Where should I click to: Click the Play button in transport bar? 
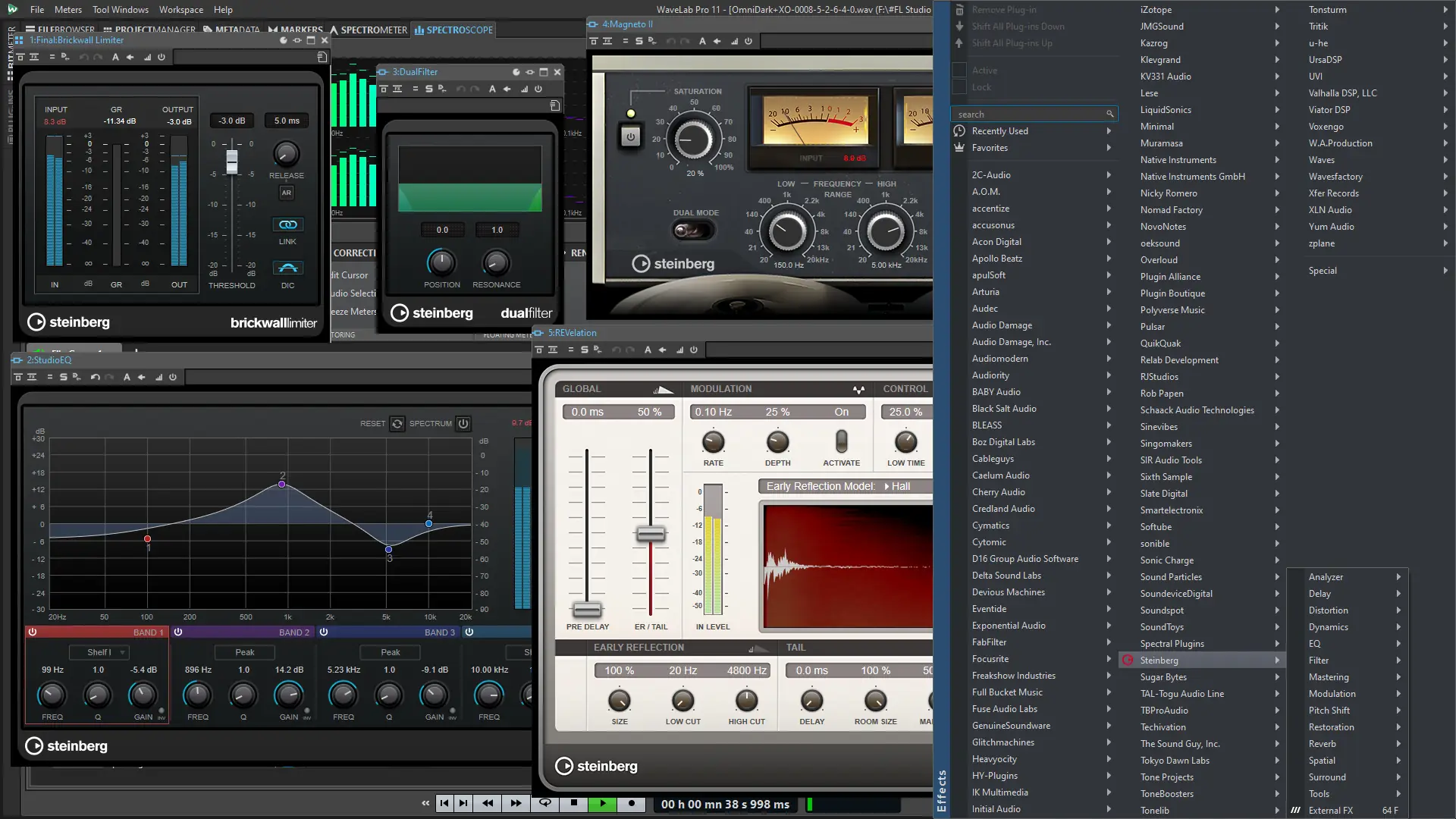click(603, 803)
